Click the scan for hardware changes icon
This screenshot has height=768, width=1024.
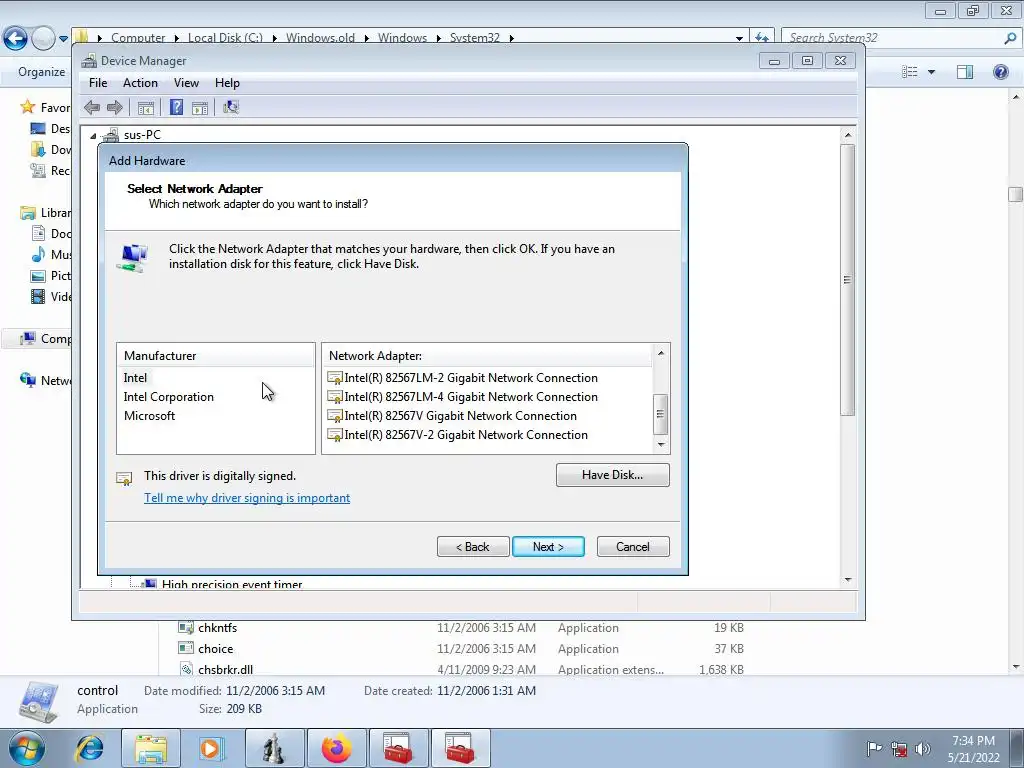pyautogui.click(x=231, y=107)
